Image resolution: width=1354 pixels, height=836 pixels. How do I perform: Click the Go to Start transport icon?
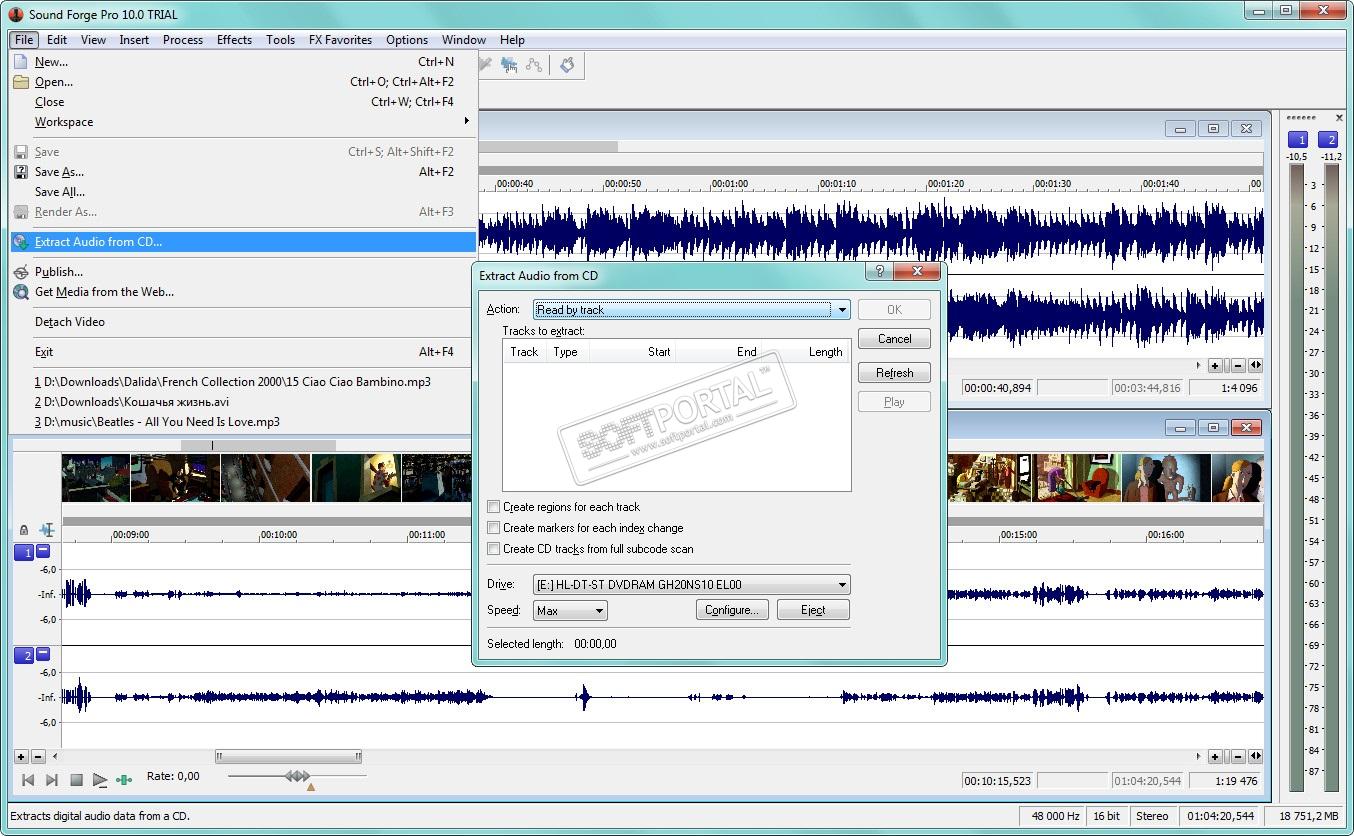click(28, 780)
